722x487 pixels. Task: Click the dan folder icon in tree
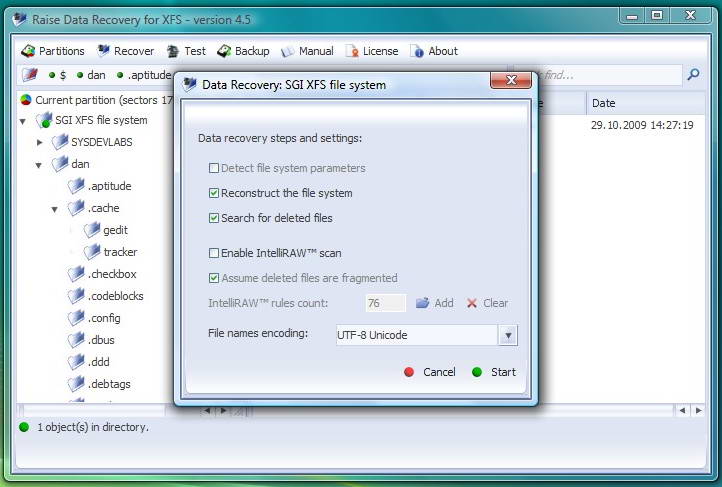click(x=60, y=164)
